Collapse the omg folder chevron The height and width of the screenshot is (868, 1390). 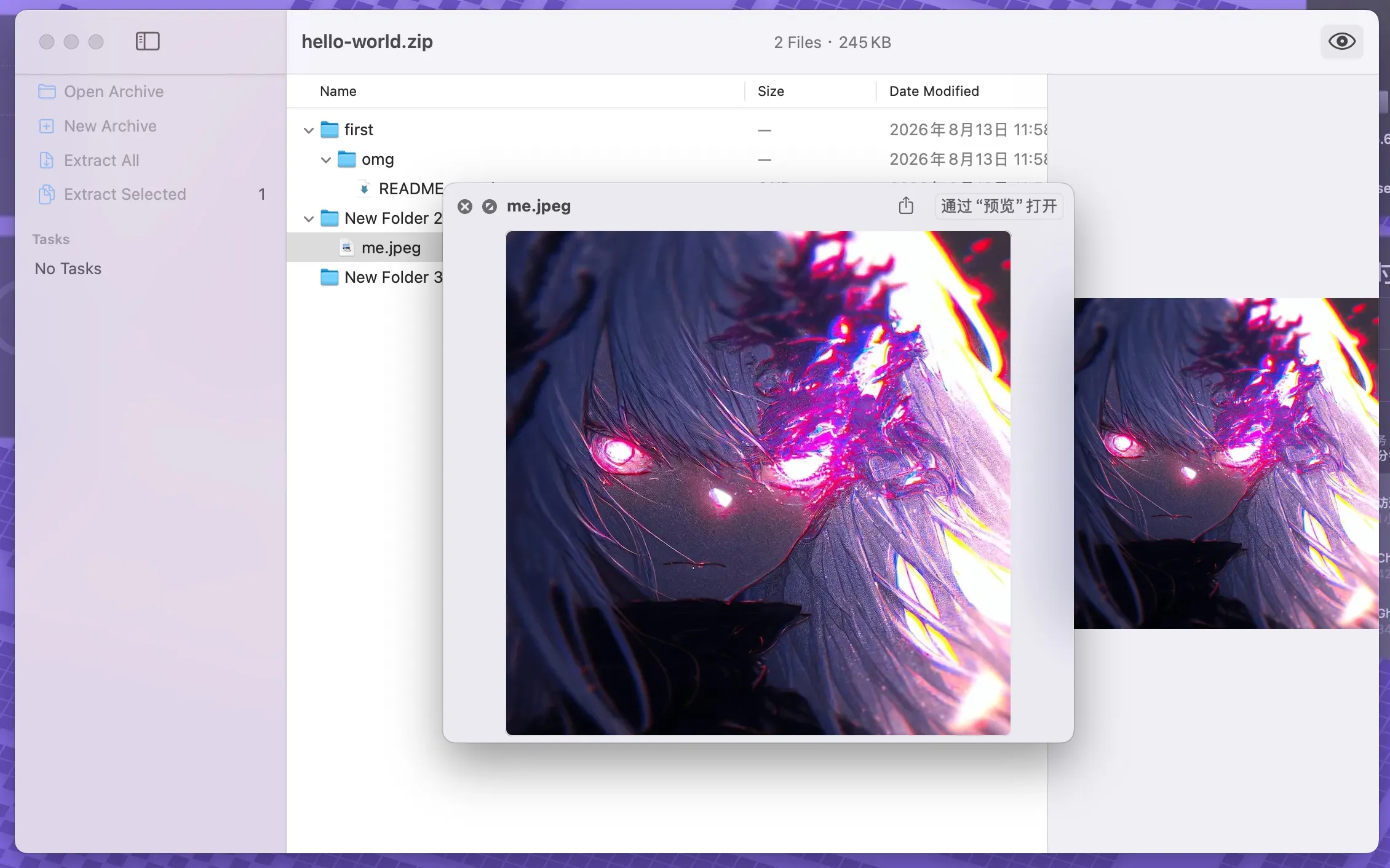326,160
